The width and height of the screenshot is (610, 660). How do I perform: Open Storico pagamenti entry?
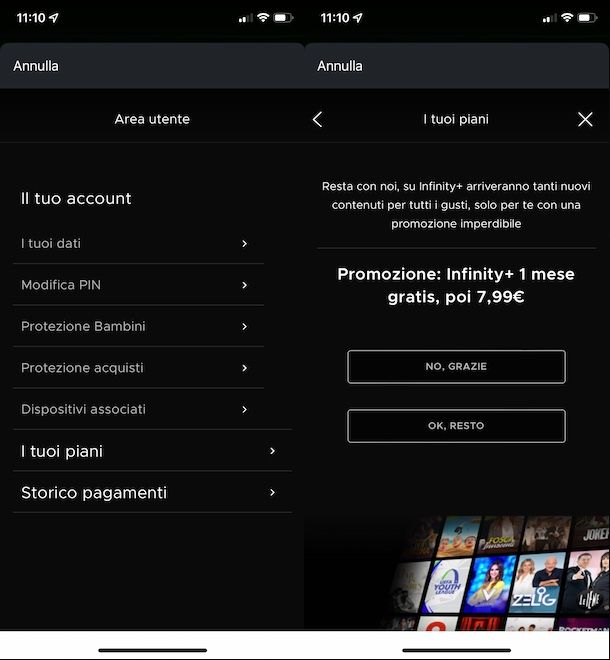(x=152, y=492)
